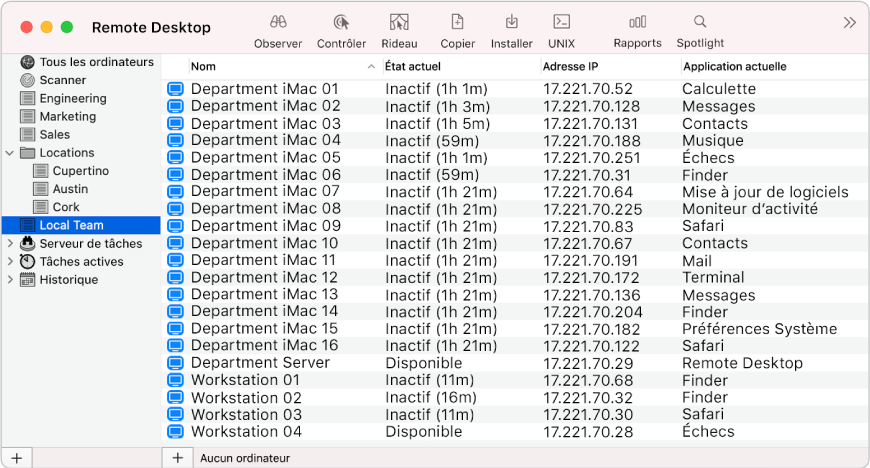Click the Spotlight search icon
The width and height of the screenshot is (870, 468).
pyautogui.click(x=700, y=22)
